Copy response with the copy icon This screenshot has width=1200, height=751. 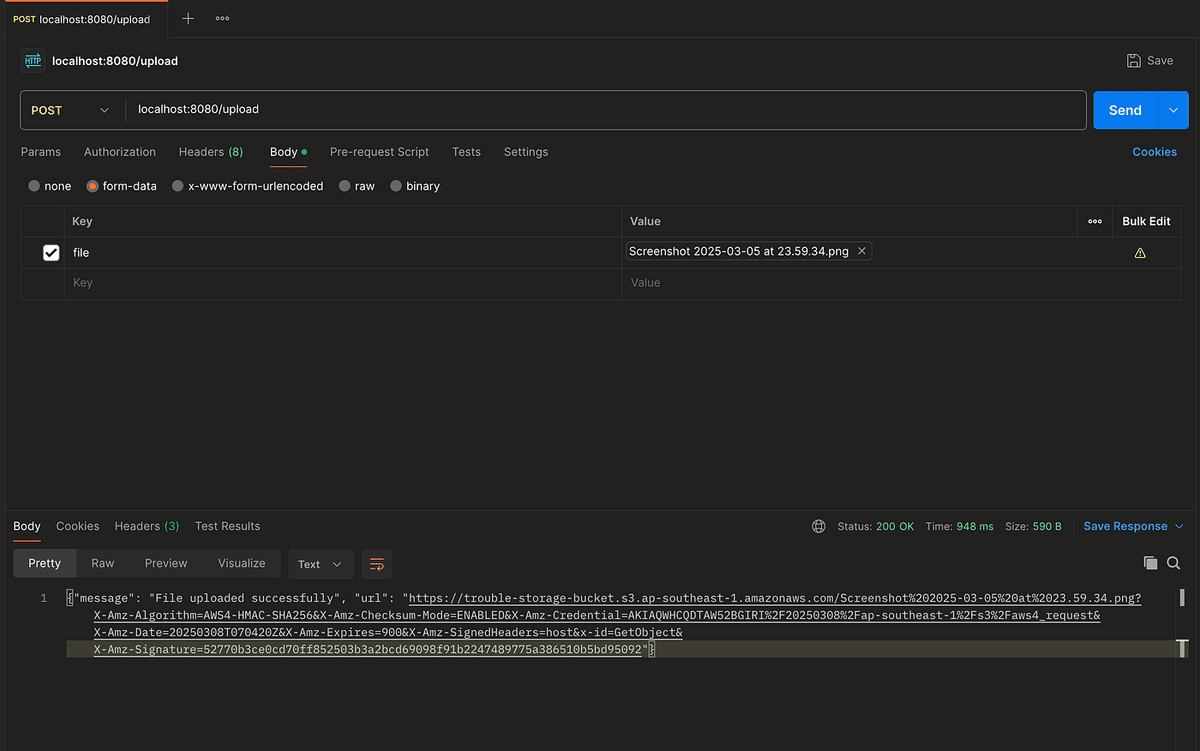[1150, 563]
